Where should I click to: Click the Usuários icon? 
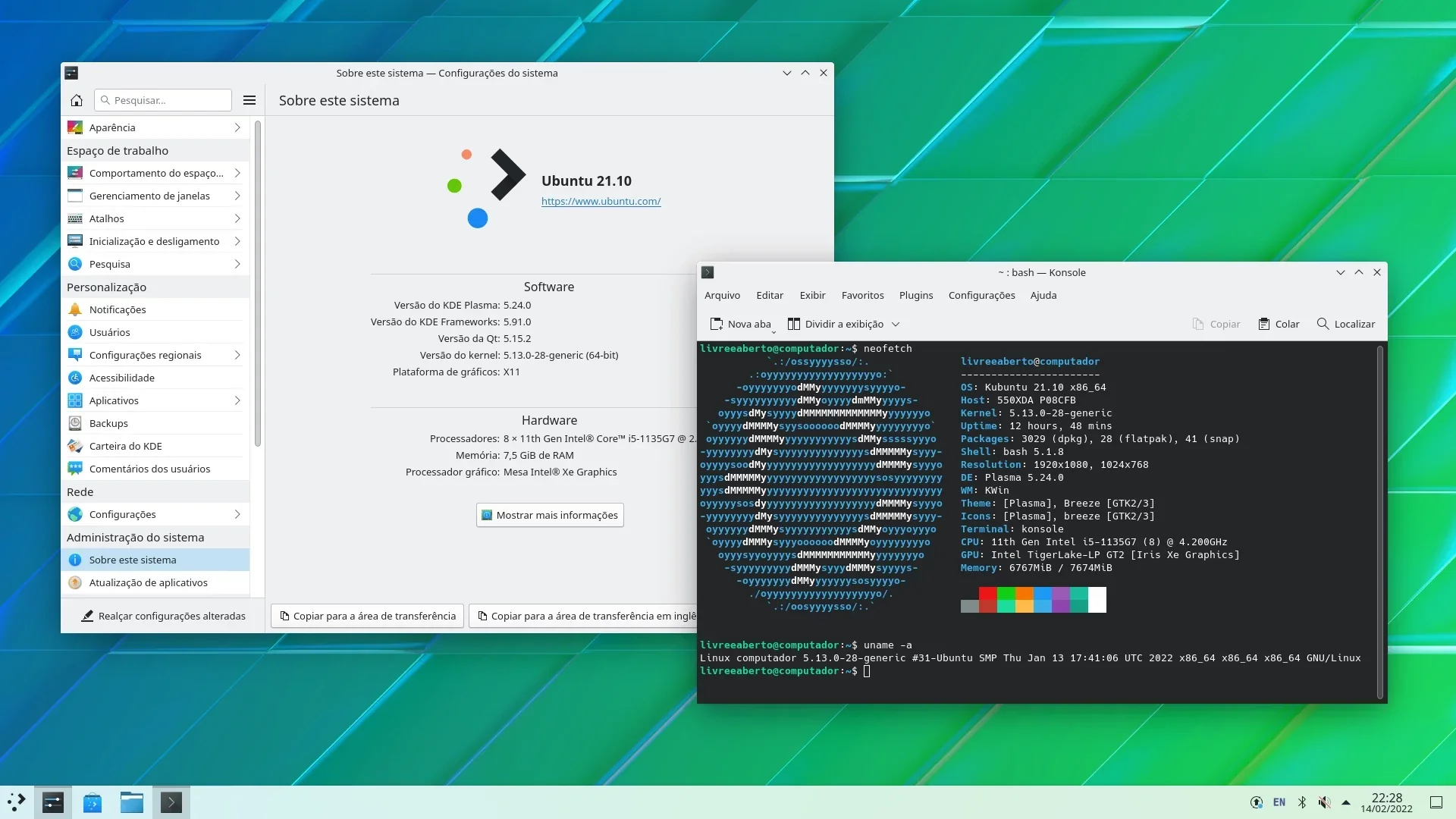75,332
